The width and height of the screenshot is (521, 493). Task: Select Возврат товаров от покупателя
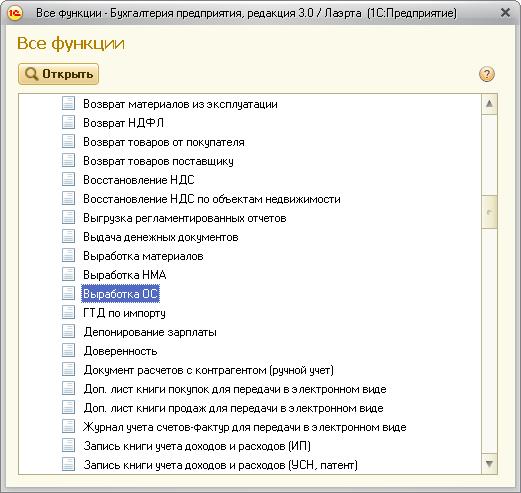coord(164,142)
